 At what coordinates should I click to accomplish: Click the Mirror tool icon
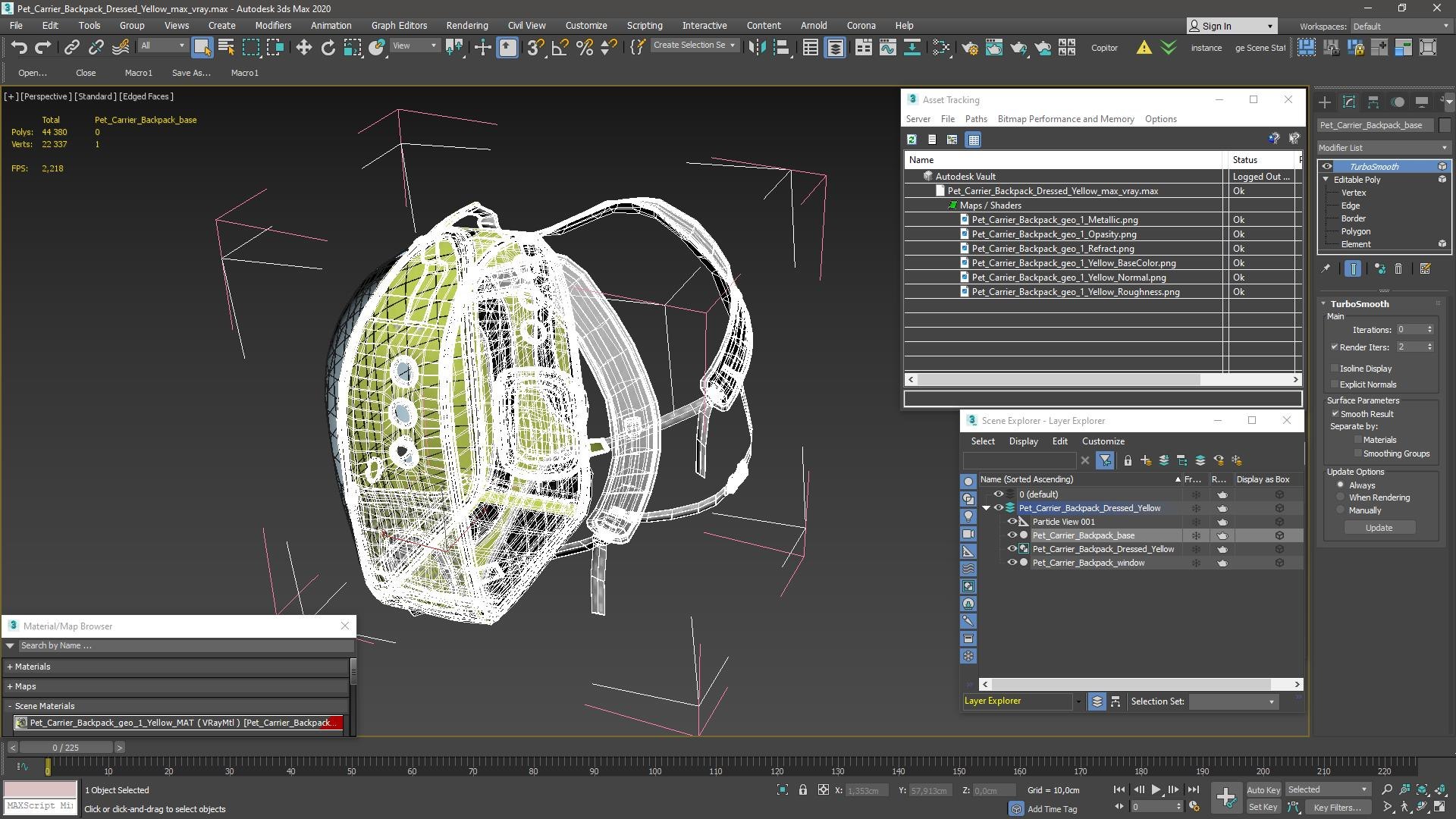point(756,47)
